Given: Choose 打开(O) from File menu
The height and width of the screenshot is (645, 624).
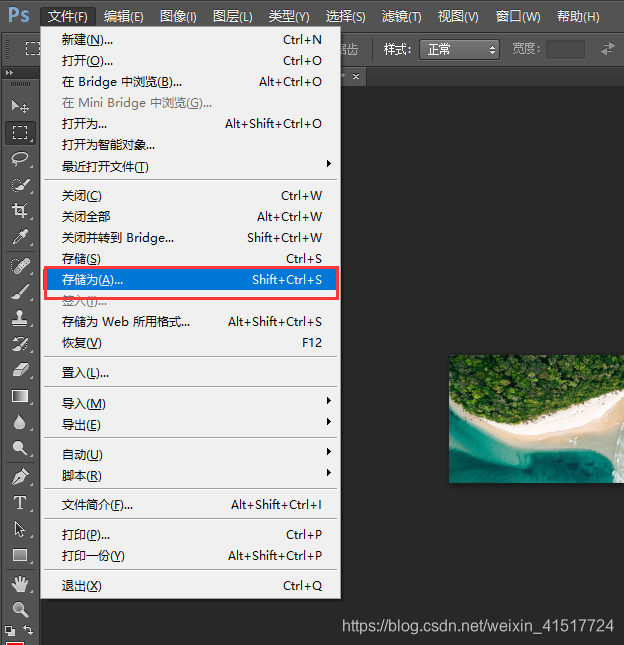Looking at the screenshot, I should [191, 60].
